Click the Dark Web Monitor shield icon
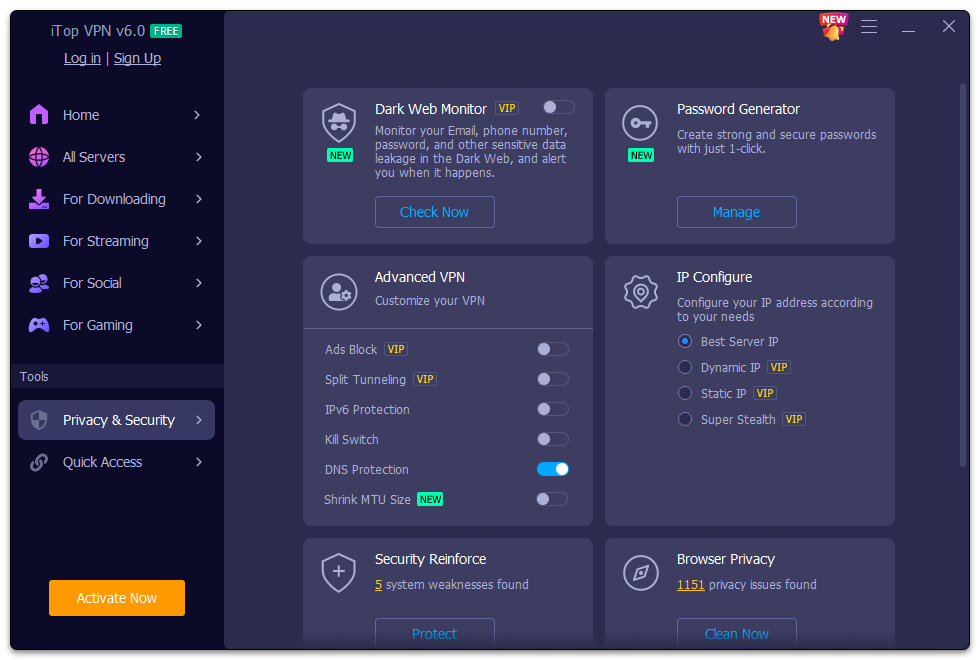Viewport: 980px width, 660px height. 339,124
